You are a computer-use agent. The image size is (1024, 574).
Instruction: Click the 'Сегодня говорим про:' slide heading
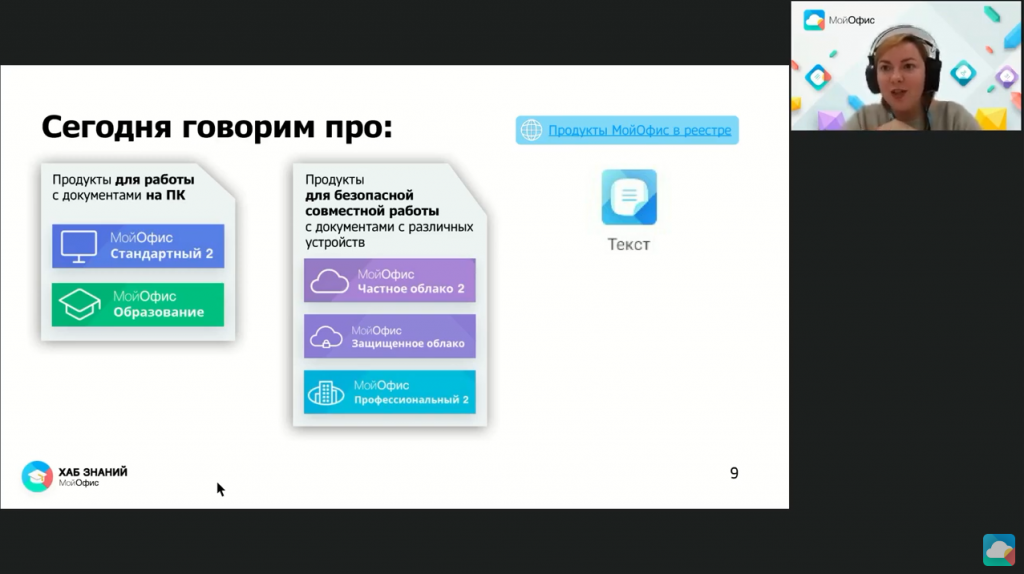[x=217, y=127]
